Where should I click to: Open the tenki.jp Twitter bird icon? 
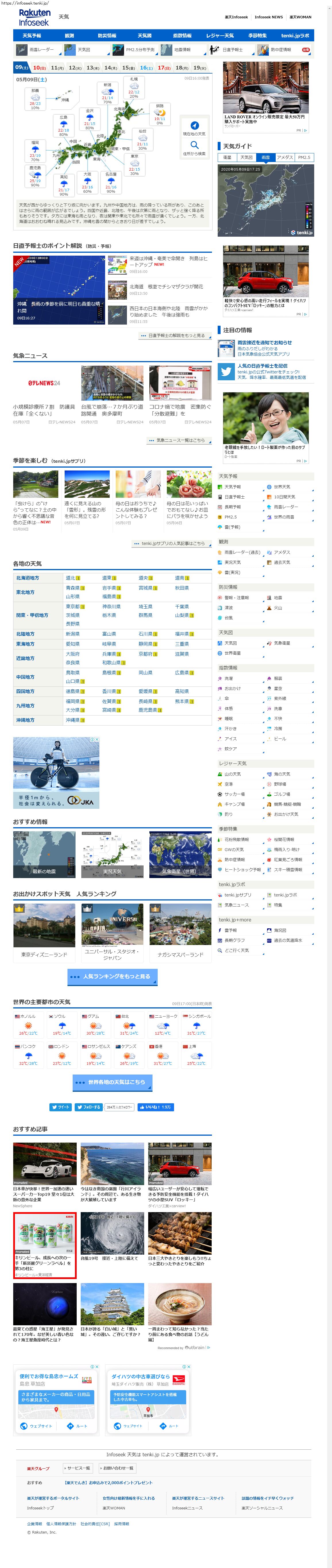[x=227, y=372]
